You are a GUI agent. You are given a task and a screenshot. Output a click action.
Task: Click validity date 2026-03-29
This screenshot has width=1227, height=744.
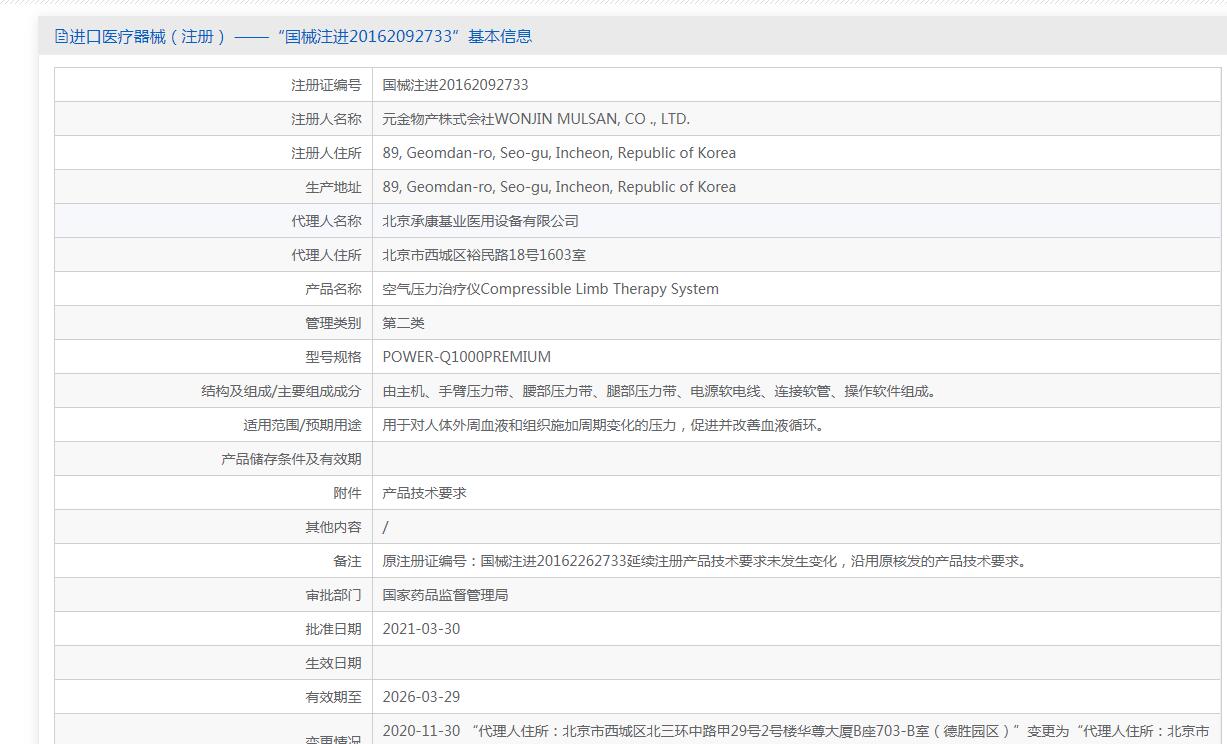(x=421, y=697)
